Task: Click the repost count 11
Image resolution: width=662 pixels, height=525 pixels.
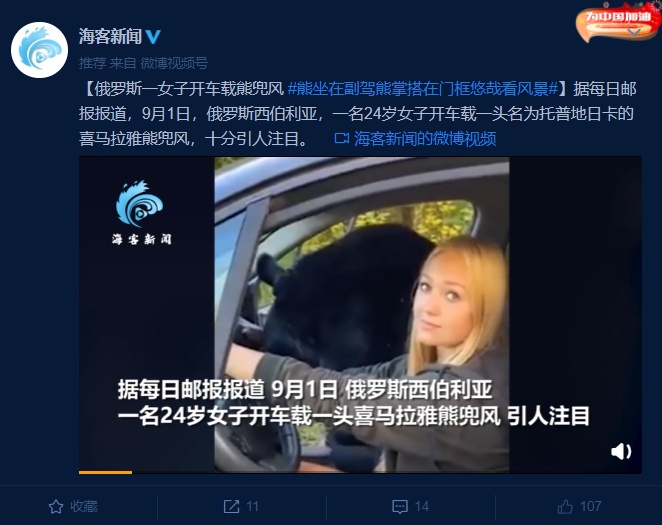Action: [x=252, y=506]
